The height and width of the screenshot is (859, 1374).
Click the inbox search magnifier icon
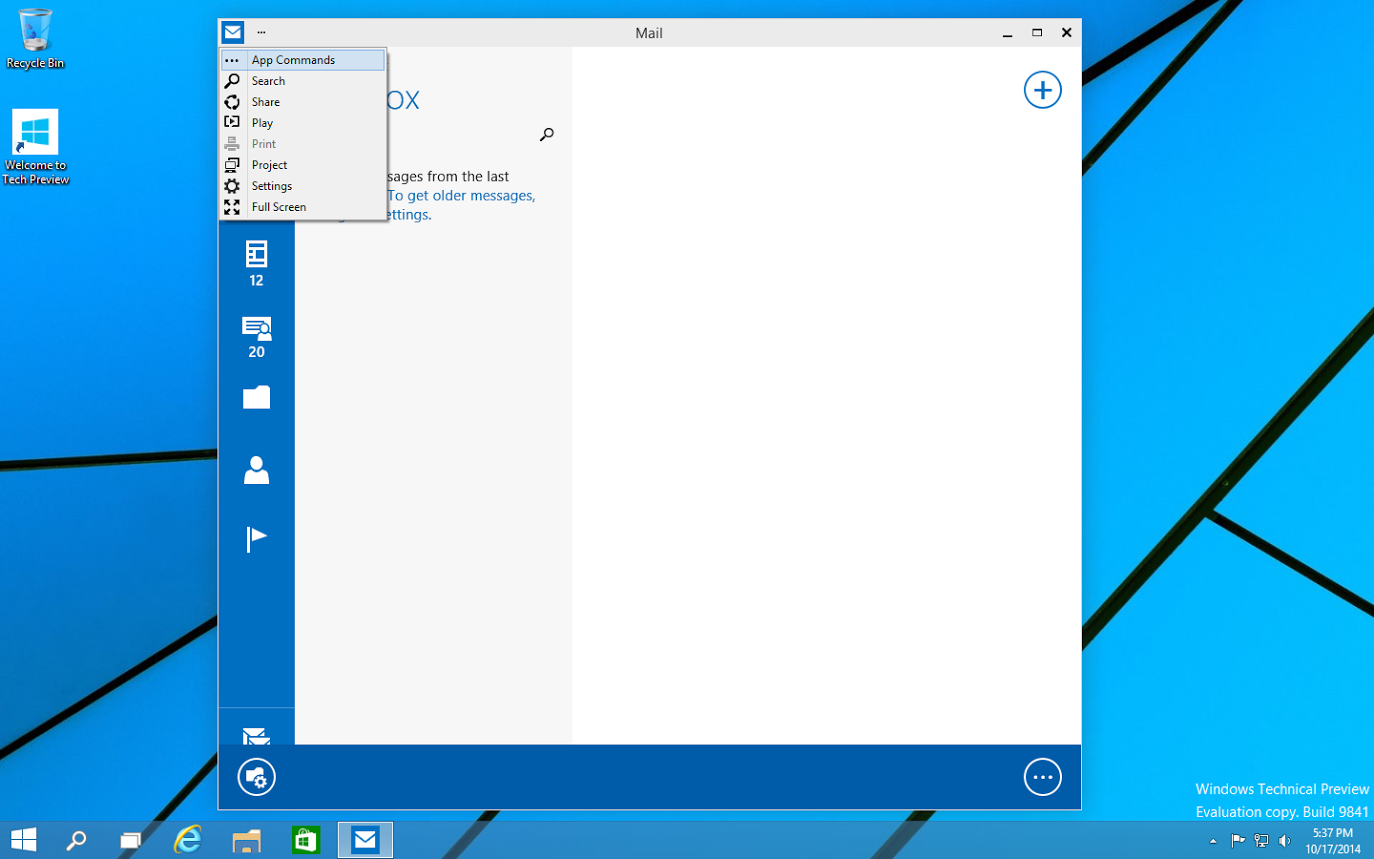click(546, 135)
